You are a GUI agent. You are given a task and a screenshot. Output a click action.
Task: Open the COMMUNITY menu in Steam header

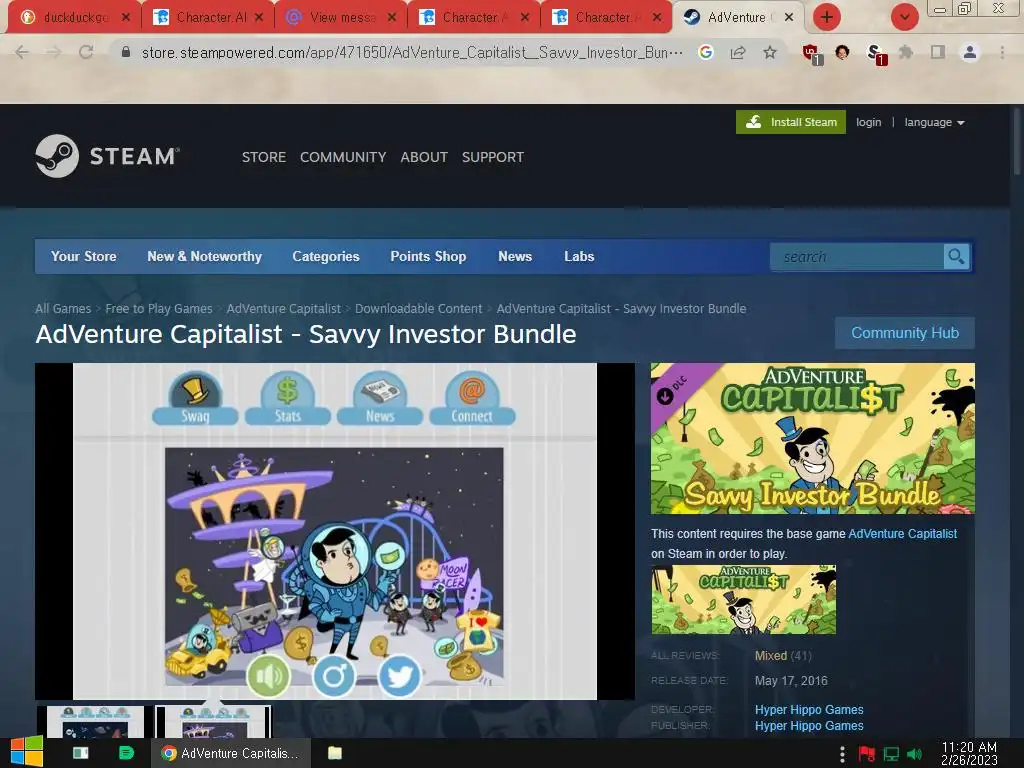tap(343, 157)
